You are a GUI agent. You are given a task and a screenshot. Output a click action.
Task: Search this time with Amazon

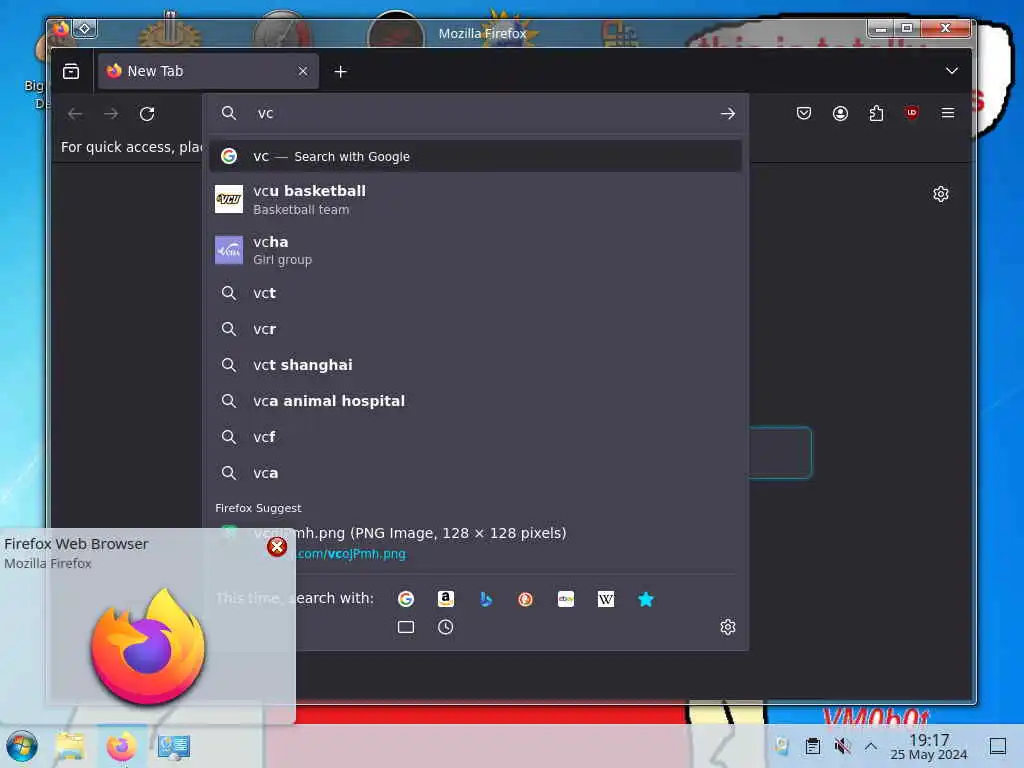pos(445,599)
